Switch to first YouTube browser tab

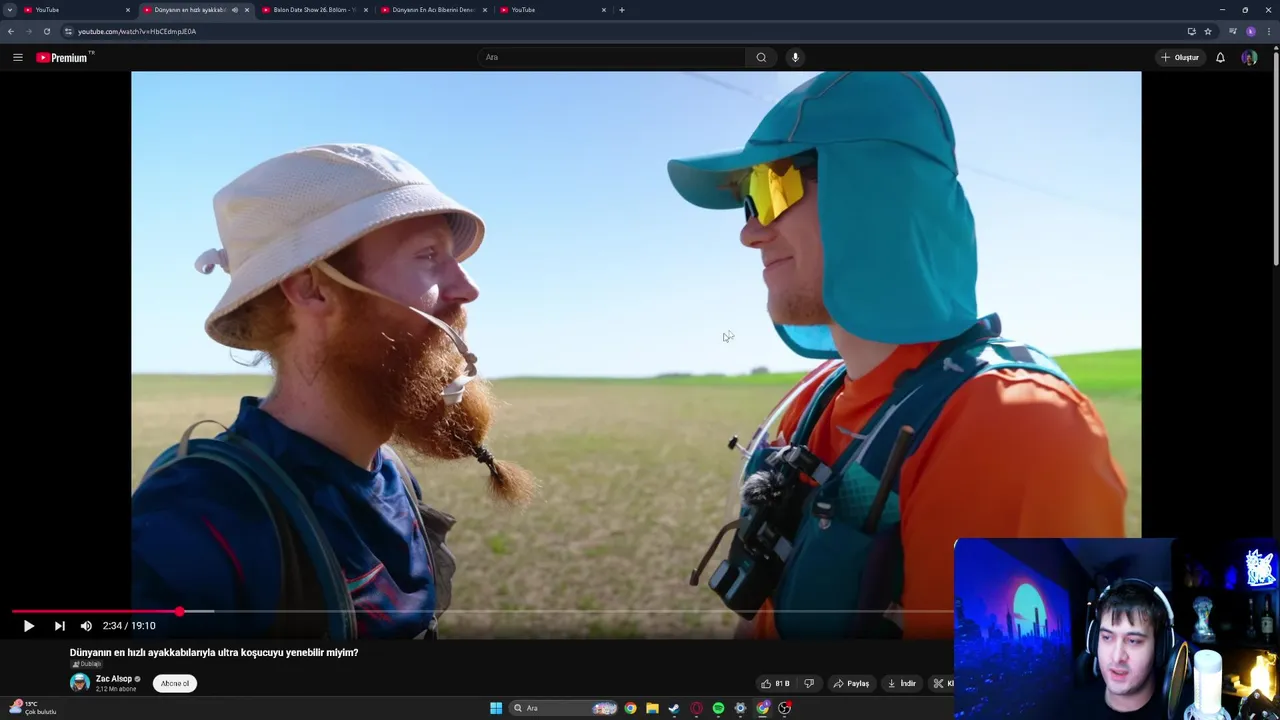pyautogui.click(x=75, y=10)
